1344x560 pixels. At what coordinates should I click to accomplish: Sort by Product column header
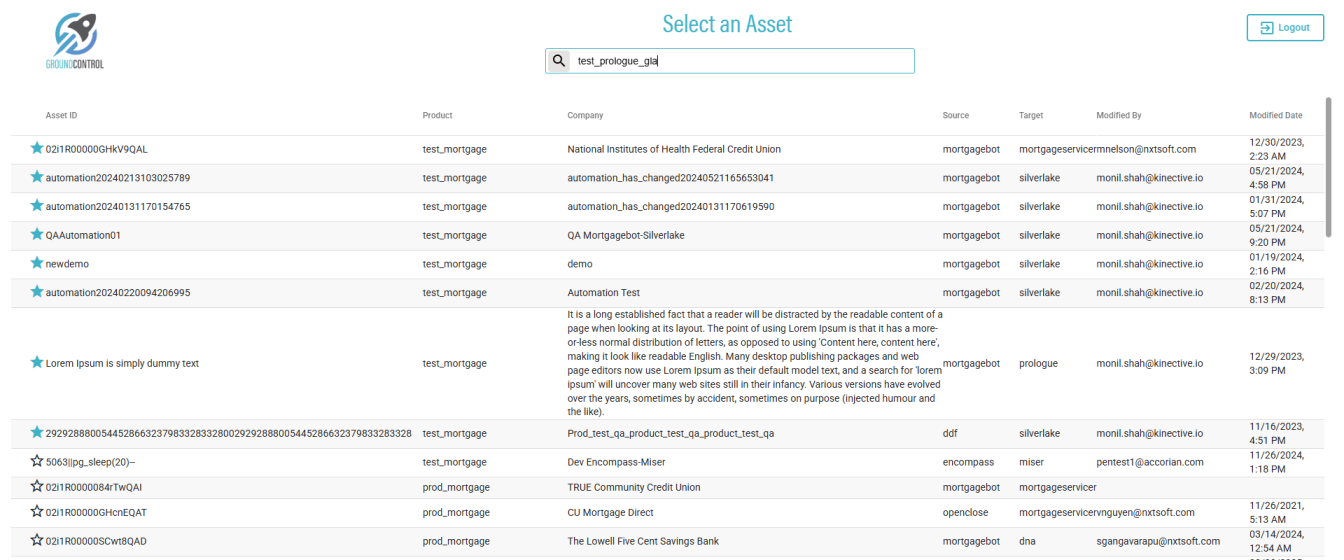[x=437, y=116]
